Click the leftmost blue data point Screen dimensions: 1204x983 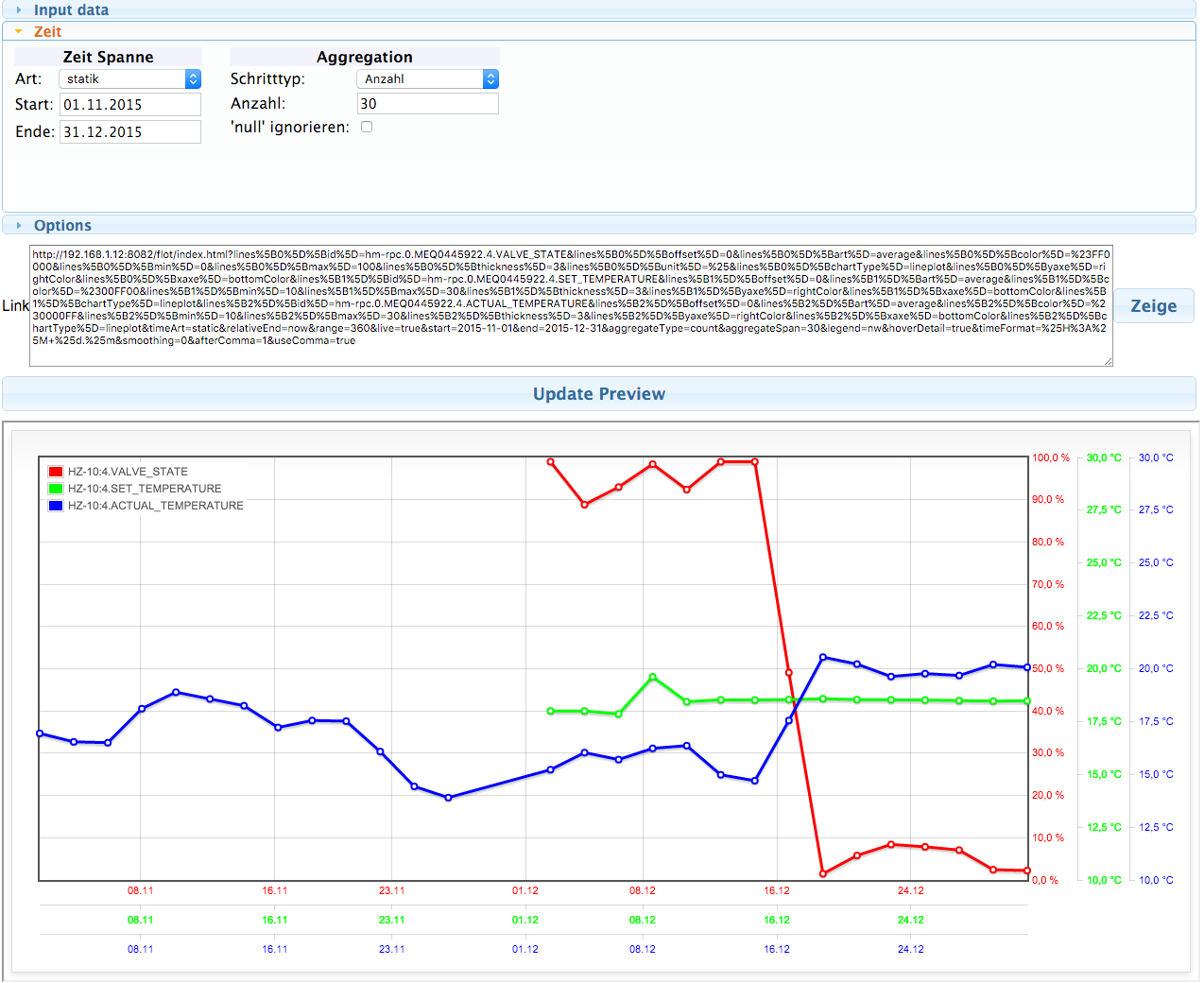pyautogui.click(x=40, y=733)
